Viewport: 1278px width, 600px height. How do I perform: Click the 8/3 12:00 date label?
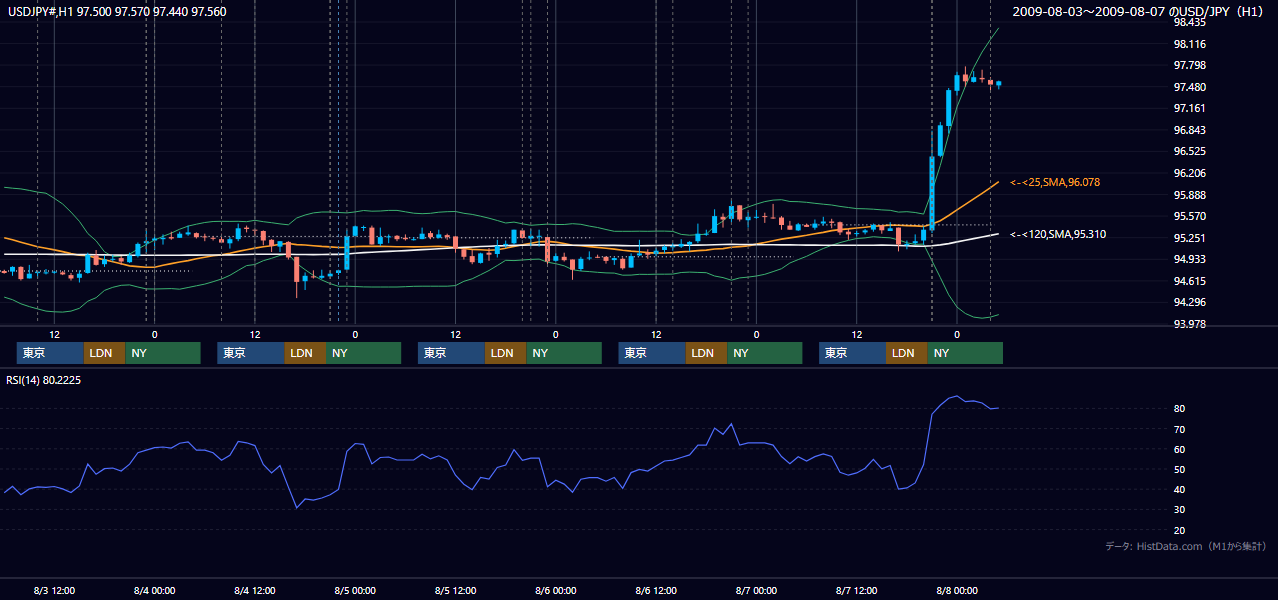54,590
